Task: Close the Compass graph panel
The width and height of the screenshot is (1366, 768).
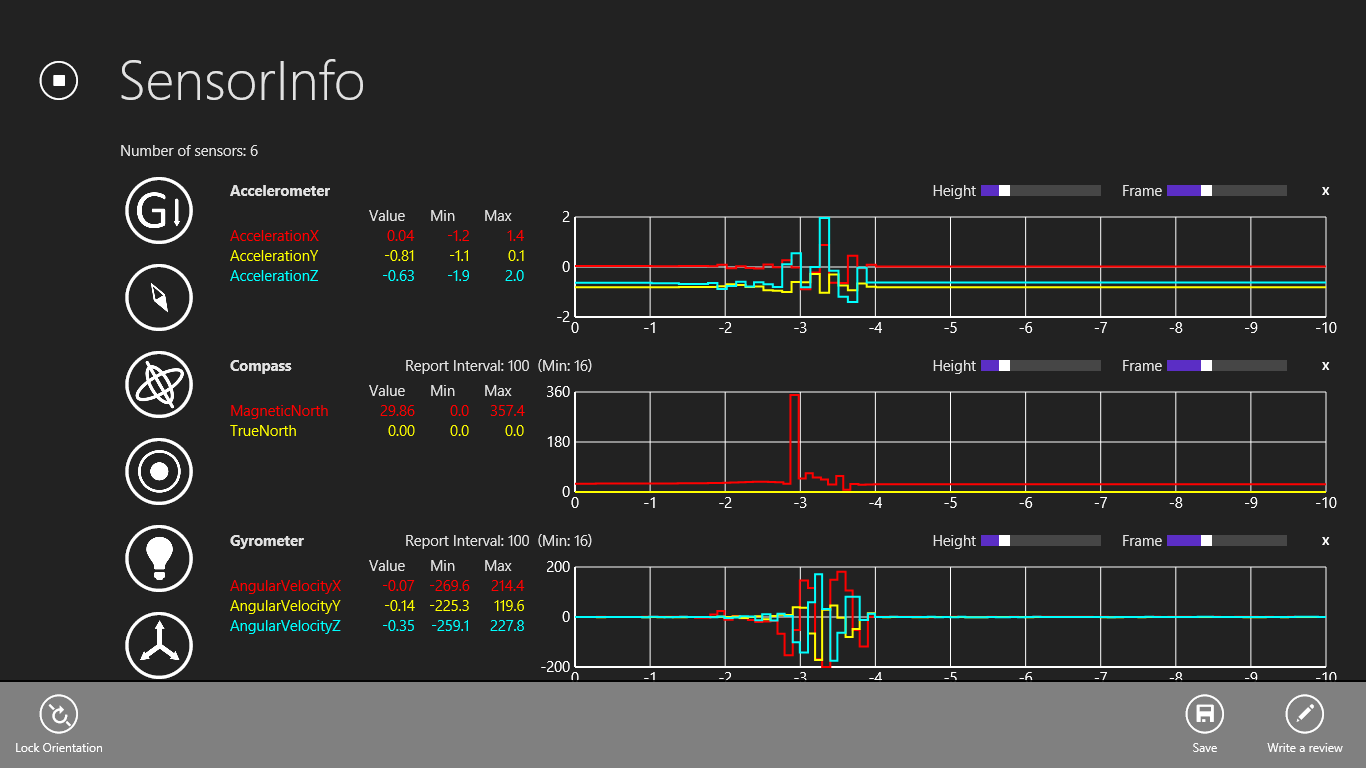Action: 1325,365
